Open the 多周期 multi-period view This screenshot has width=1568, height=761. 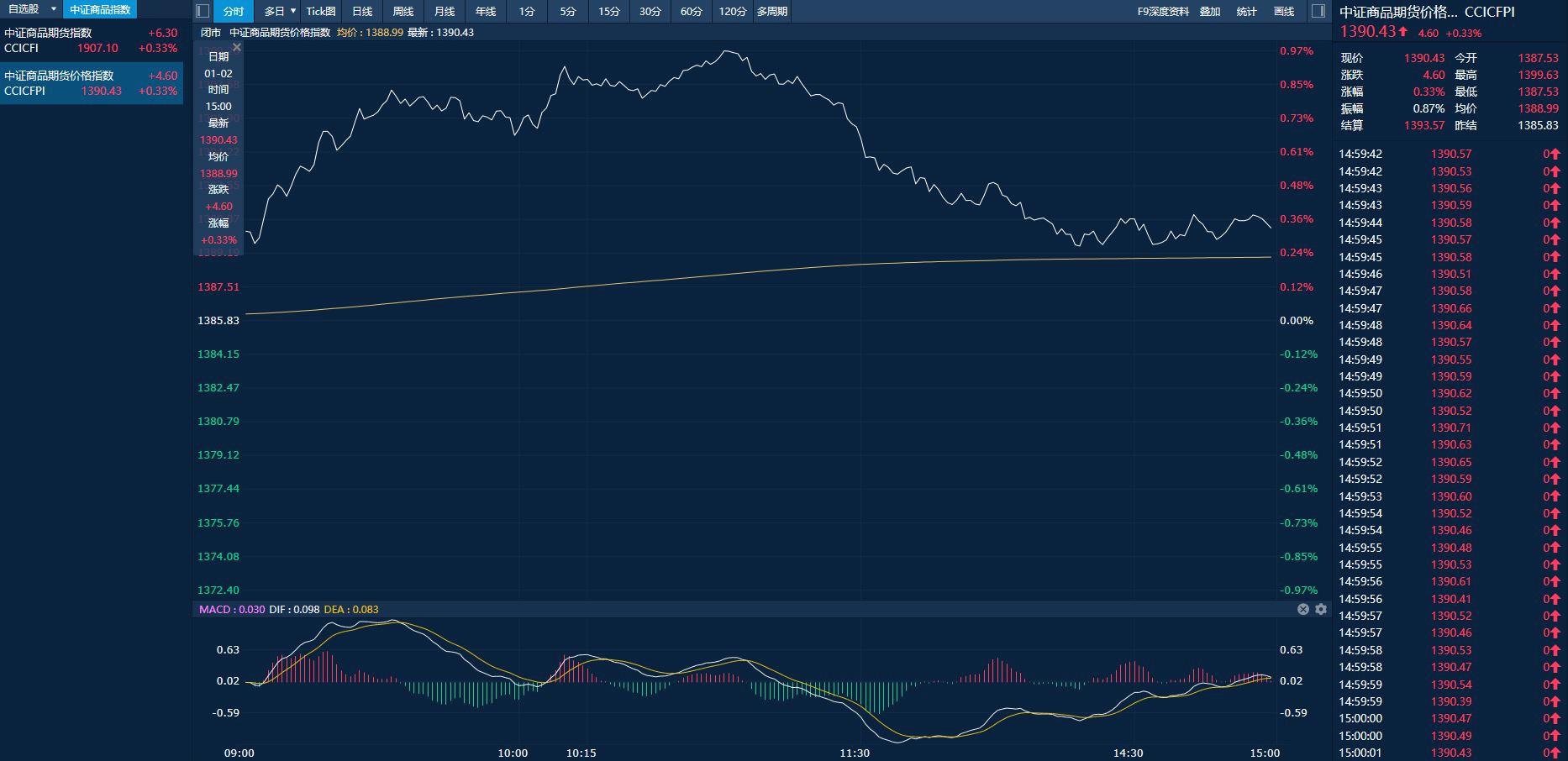coord(771,11)
